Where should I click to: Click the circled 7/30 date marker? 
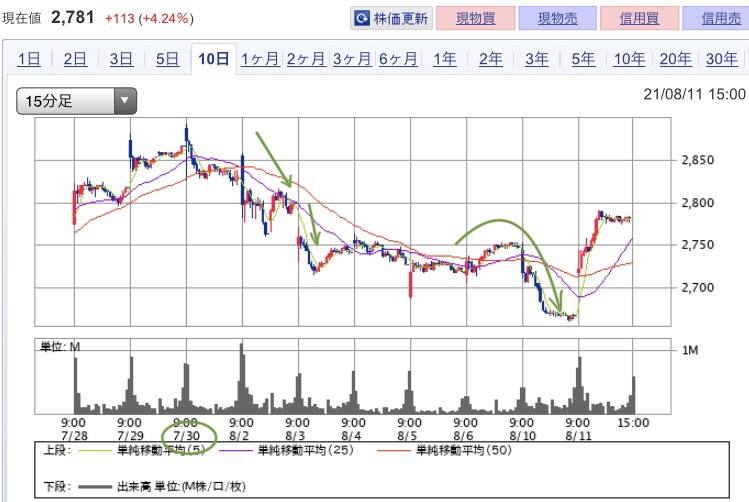coord(186,436)
